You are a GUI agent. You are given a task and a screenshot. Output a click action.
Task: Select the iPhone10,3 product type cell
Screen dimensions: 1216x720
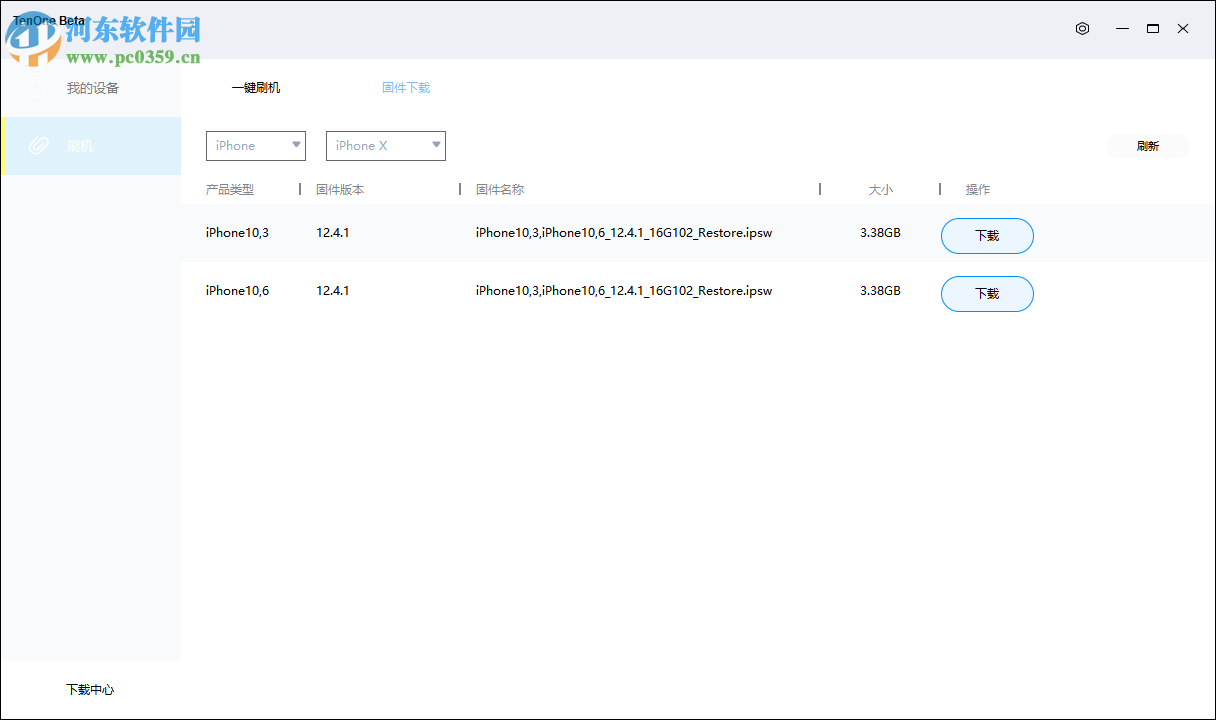click(x=237, y=233)
